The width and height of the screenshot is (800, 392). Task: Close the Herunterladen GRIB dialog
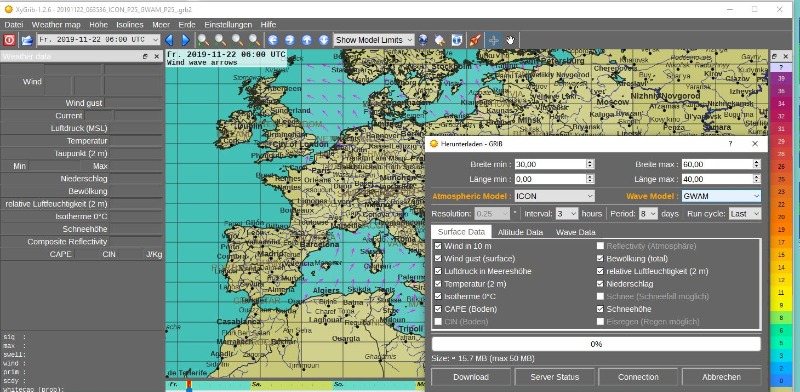[755, 144]
